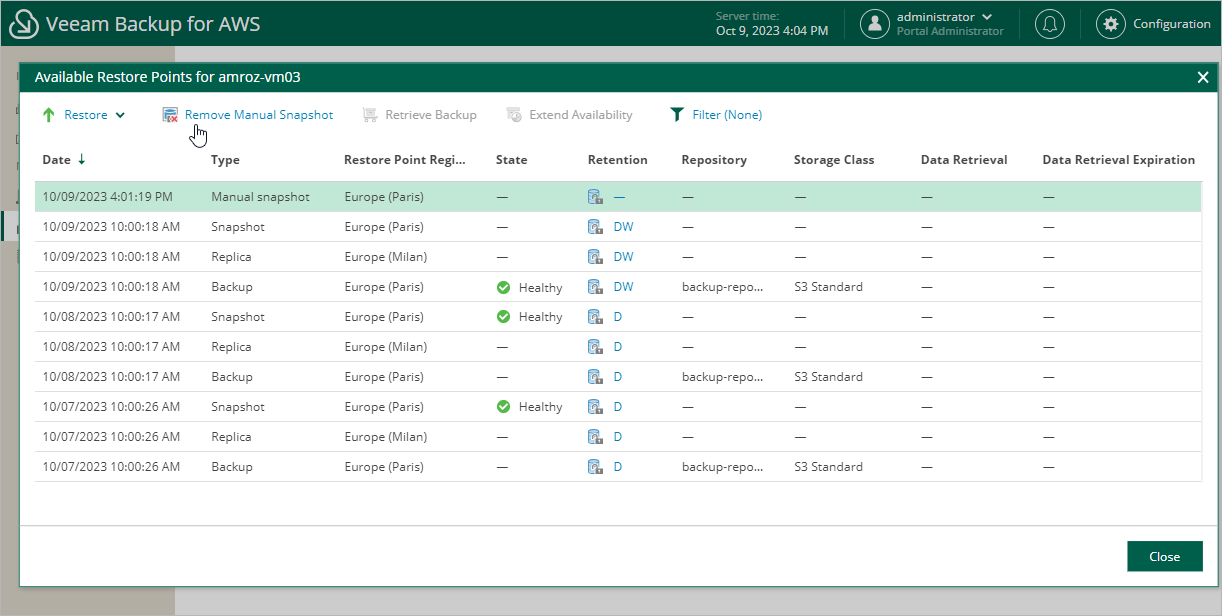This screenshot has width=1222, height=616.
Task: Click the Close button
Action: pos(1164,557)
